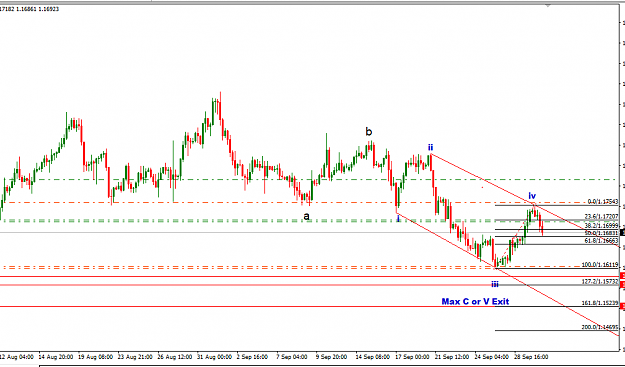625x367 pixels.
Task: Select the blue wave label 'iv'
Action: click(532, 196)
